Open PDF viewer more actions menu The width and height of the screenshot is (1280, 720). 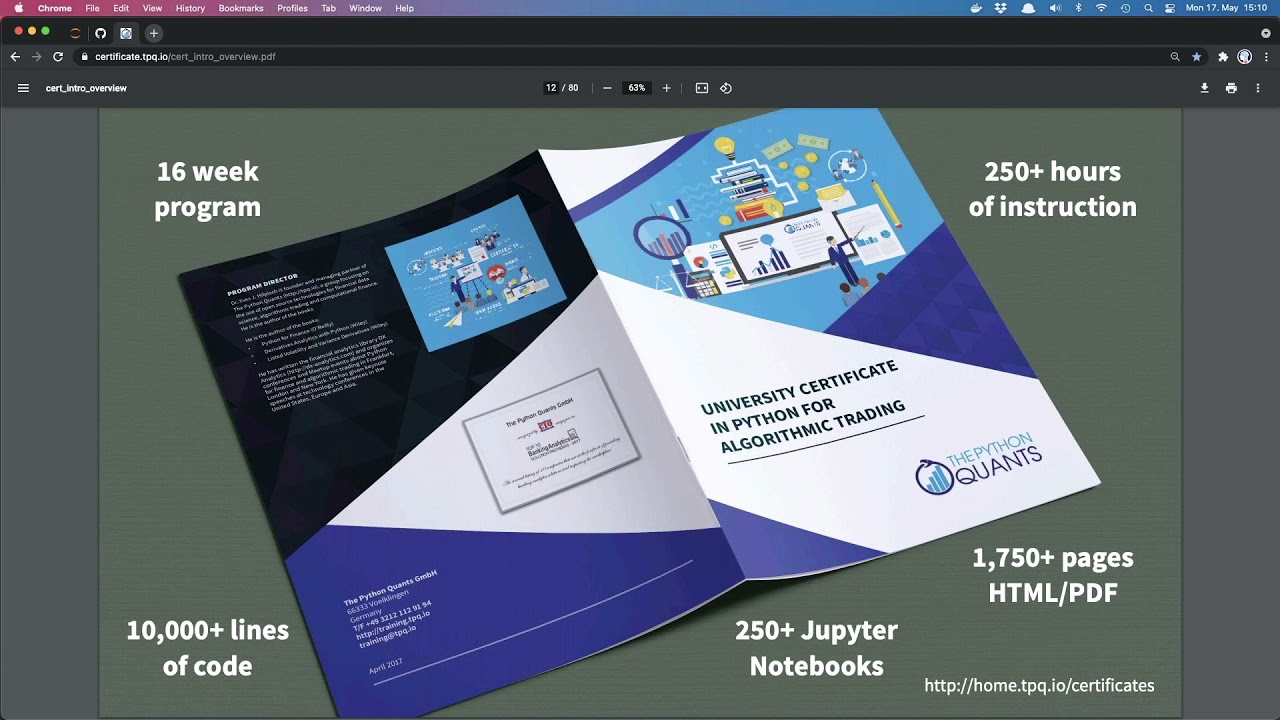pyautogui.click(x=1258, y=88)
